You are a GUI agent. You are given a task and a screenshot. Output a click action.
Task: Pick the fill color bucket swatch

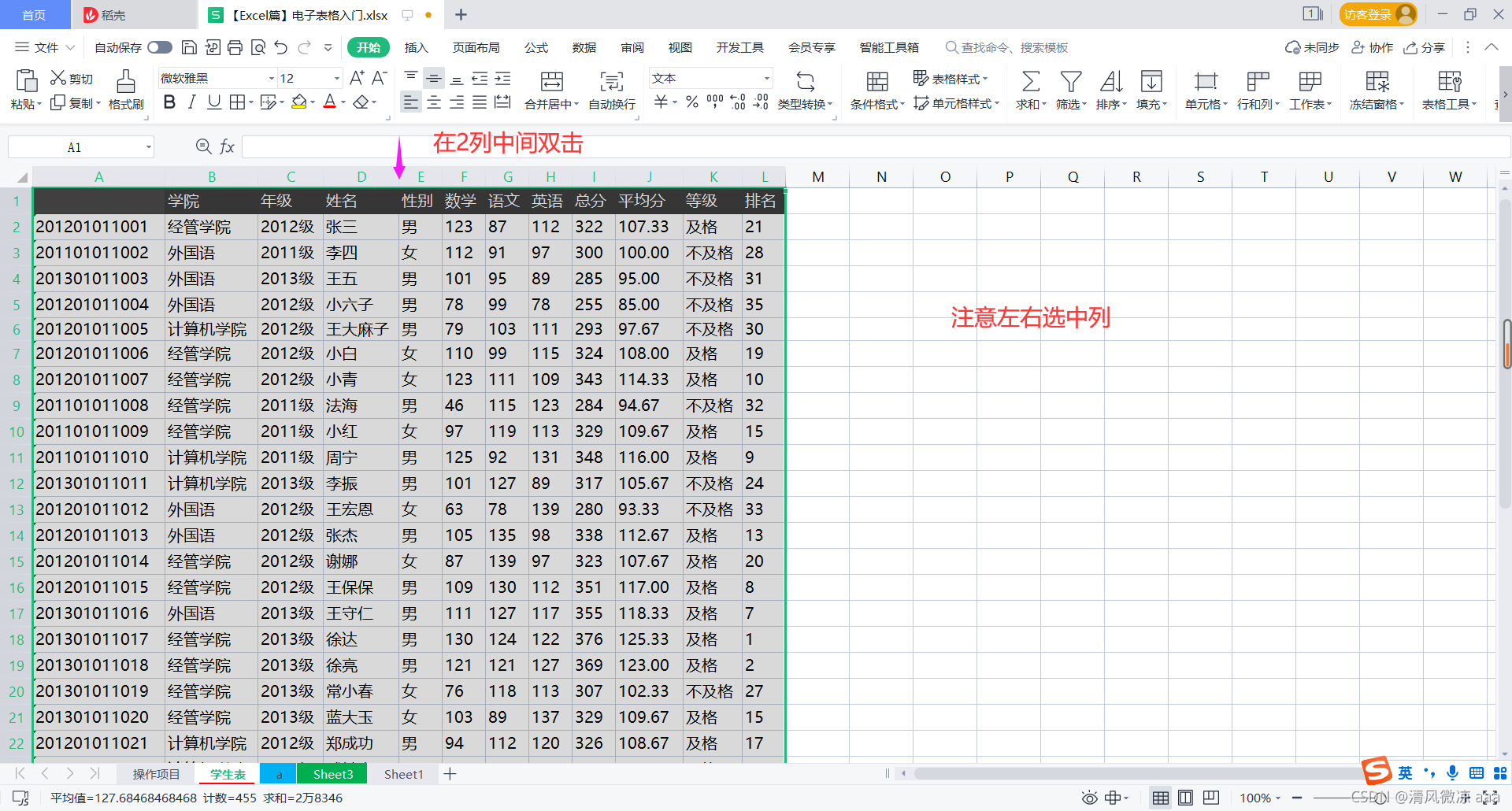[299, 102]
